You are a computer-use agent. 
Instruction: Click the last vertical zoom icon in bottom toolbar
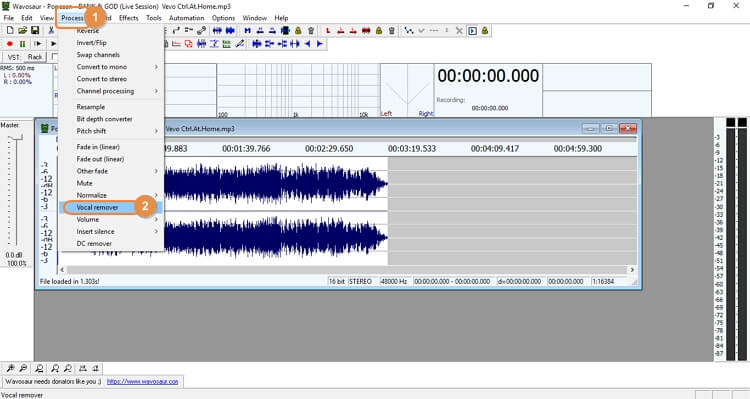pos(96,368)
